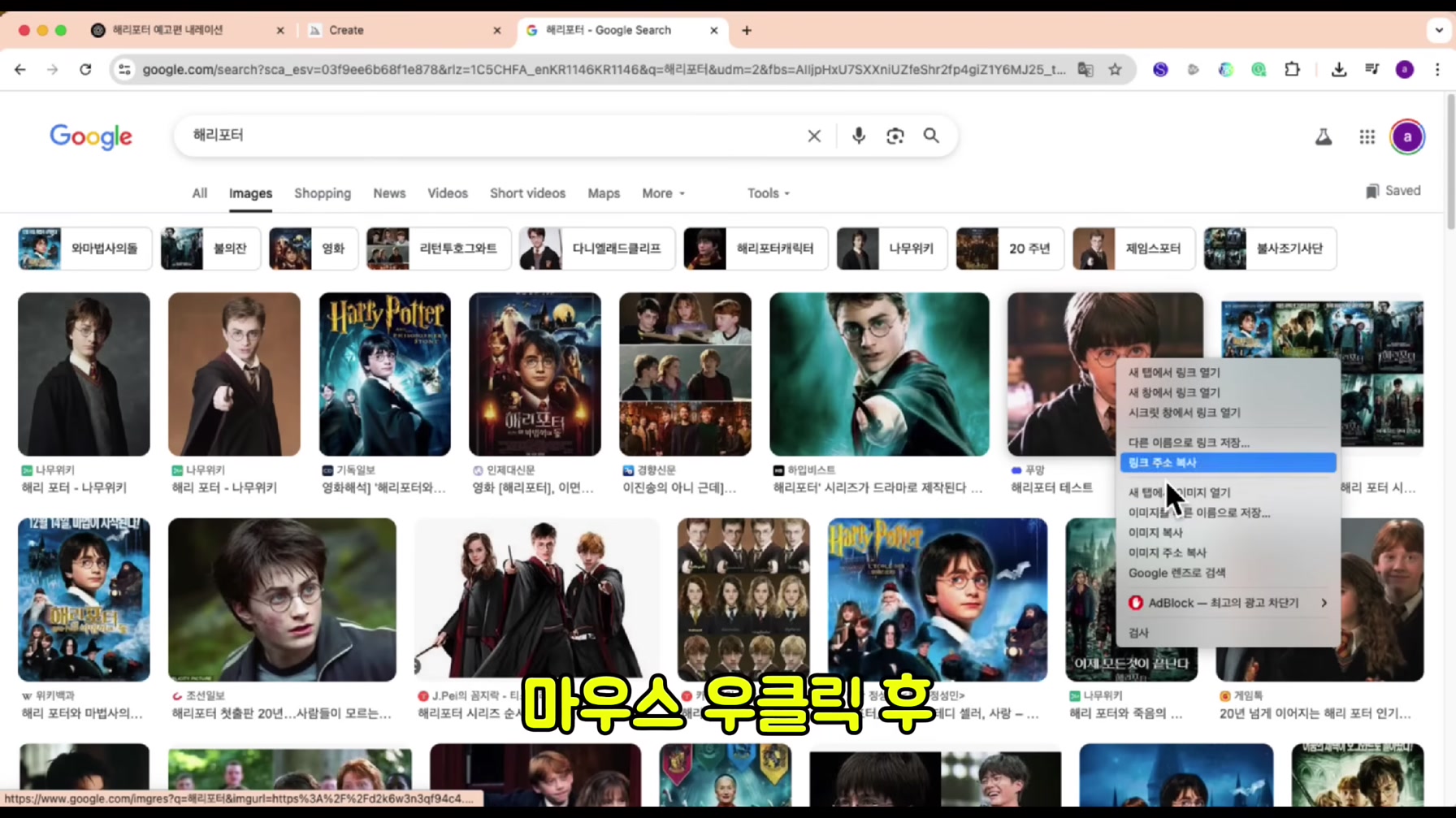Choose 검사 in context menu
The image size is (1456, 818).
tap(1228, 633)
